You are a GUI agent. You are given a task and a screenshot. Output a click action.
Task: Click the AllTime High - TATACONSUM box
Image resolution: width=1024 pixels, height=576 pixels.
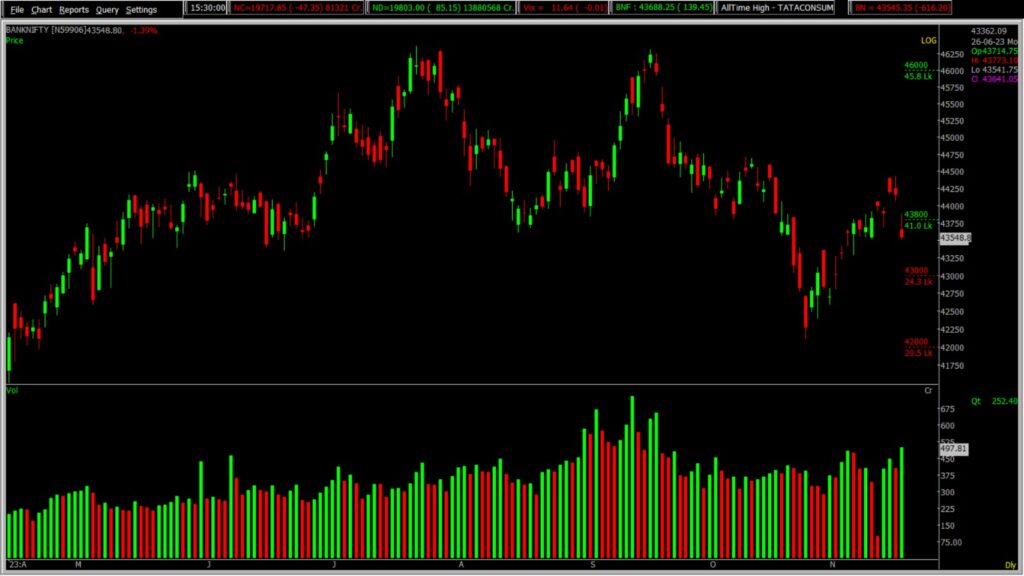click(776, 8)
